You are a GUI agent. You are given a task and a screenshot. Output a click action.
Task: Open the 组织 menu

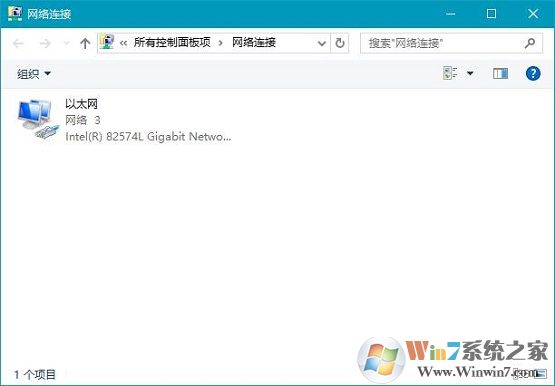tap(34, 74)
